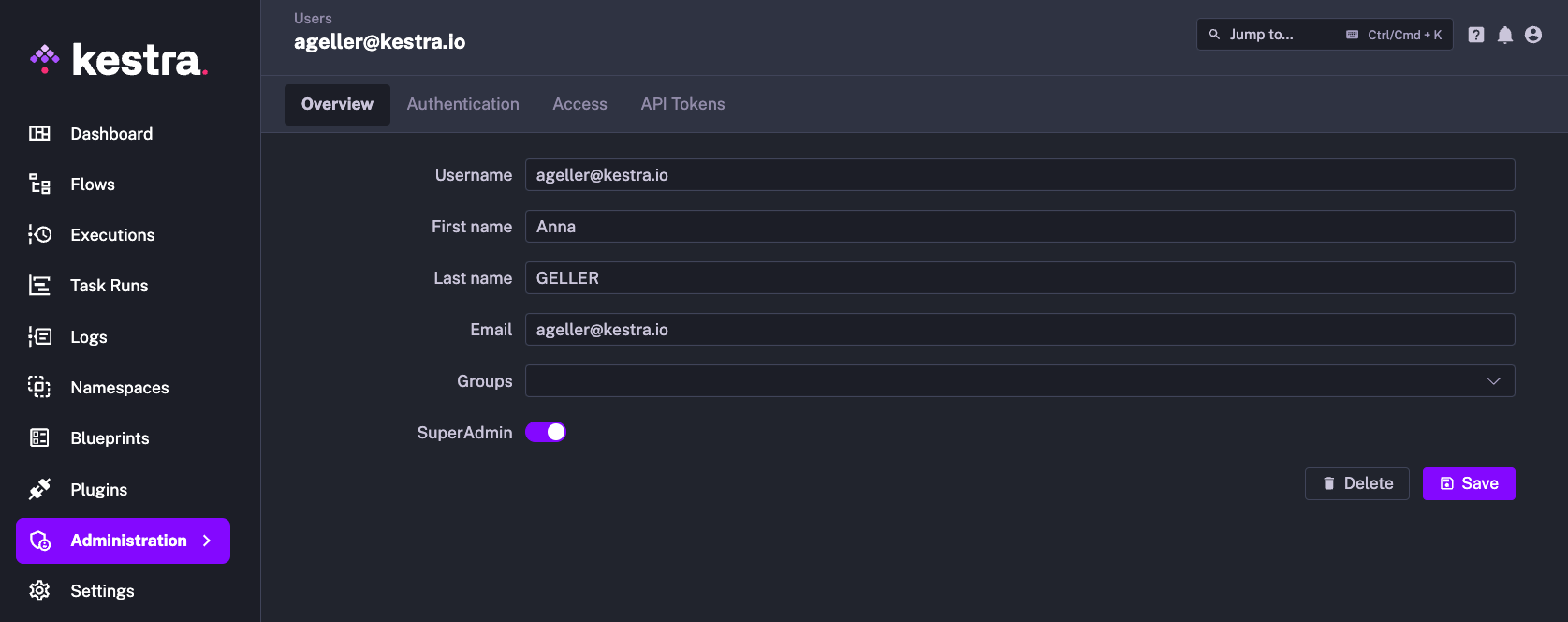Image resolution: width=1568 pixels, height=622 pixels.
Task: Open the Settings gear icon
Action: (x=39, y=591)
